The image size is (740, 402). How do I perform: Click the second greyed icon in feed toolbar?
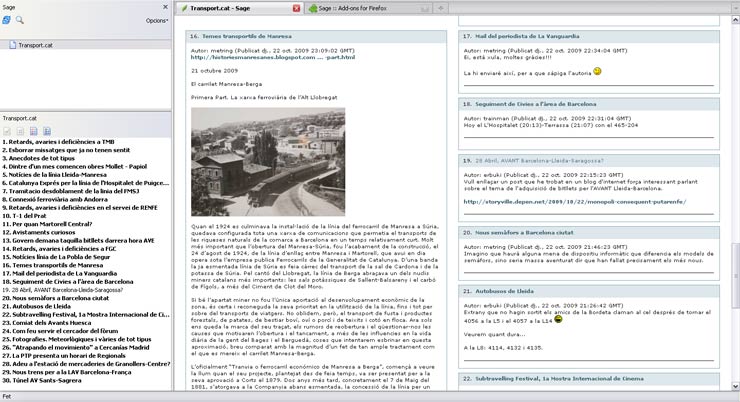[20, 131]
